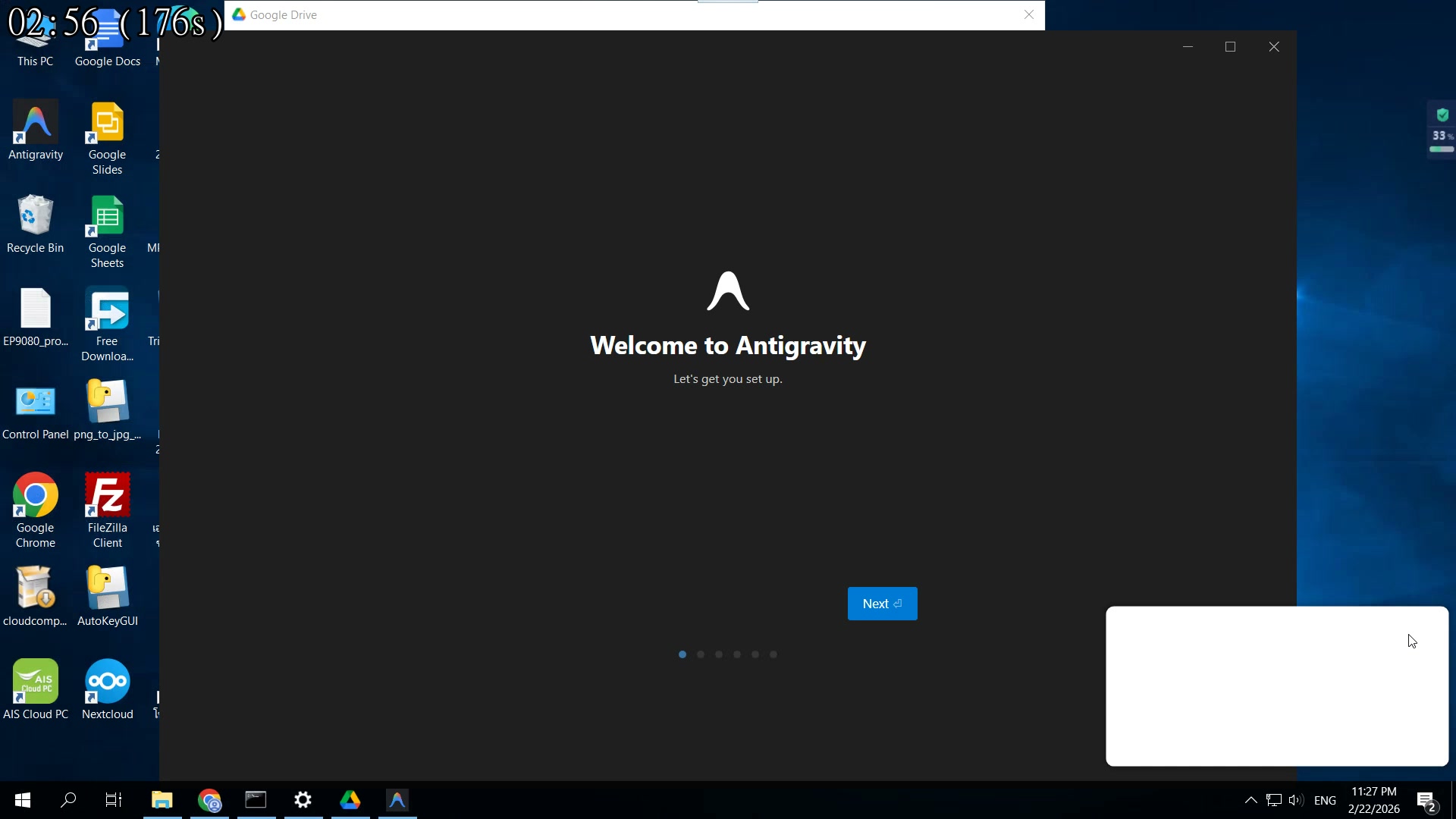Open taskbar Settings gear icon
The height and width of the screenshot is (819, 1456).
click(303, 800)
